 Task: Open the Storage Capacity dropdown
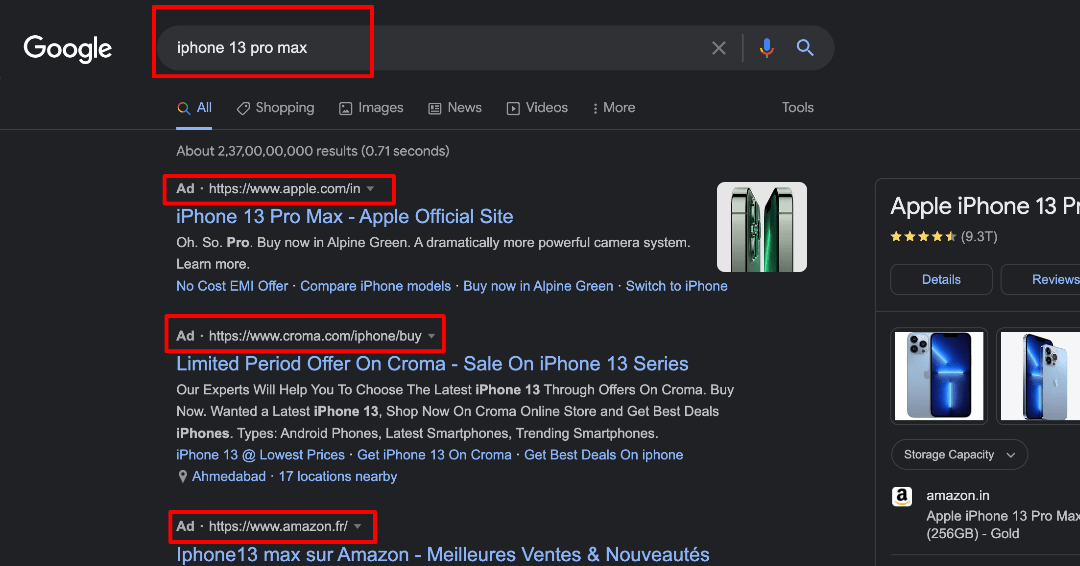point(959,454)
